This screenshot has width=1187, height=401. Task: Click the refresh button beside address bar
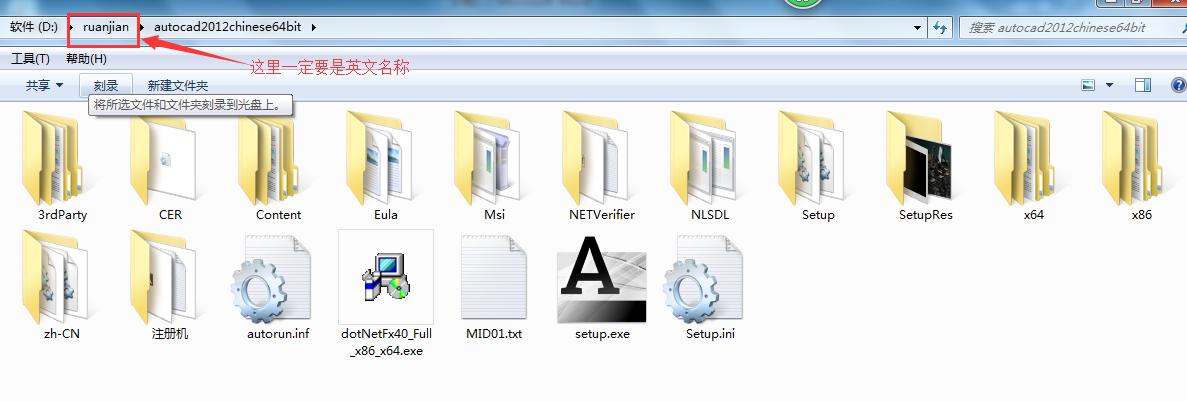click(939, 27)
